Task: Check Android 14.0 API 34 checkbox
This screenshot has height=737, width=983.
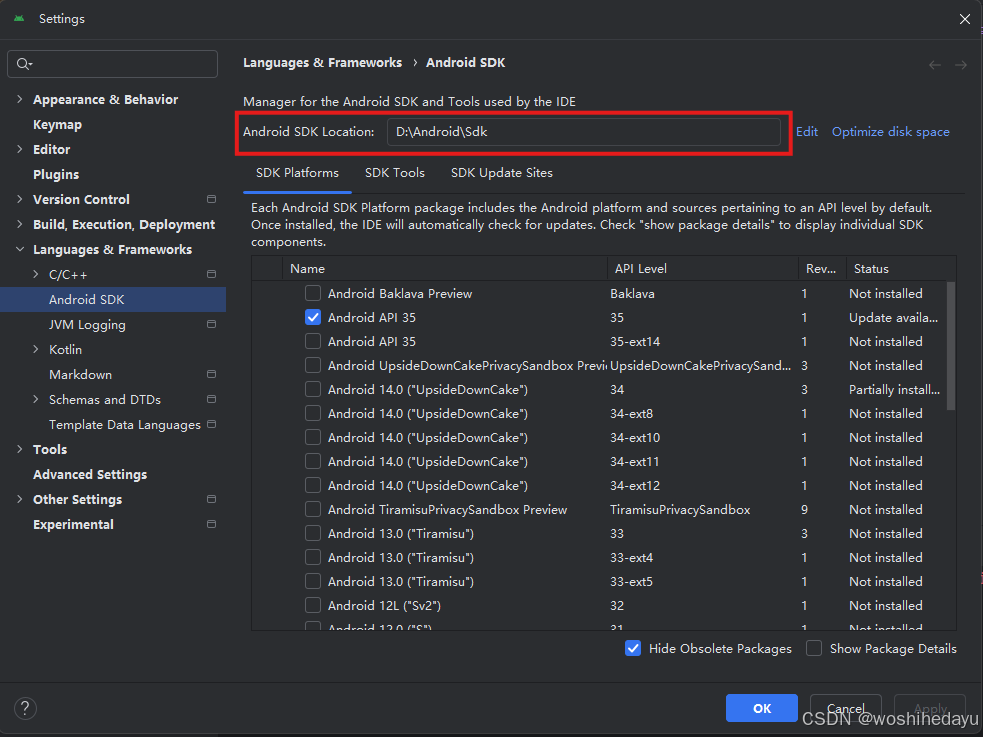Action: click(313, 389)
